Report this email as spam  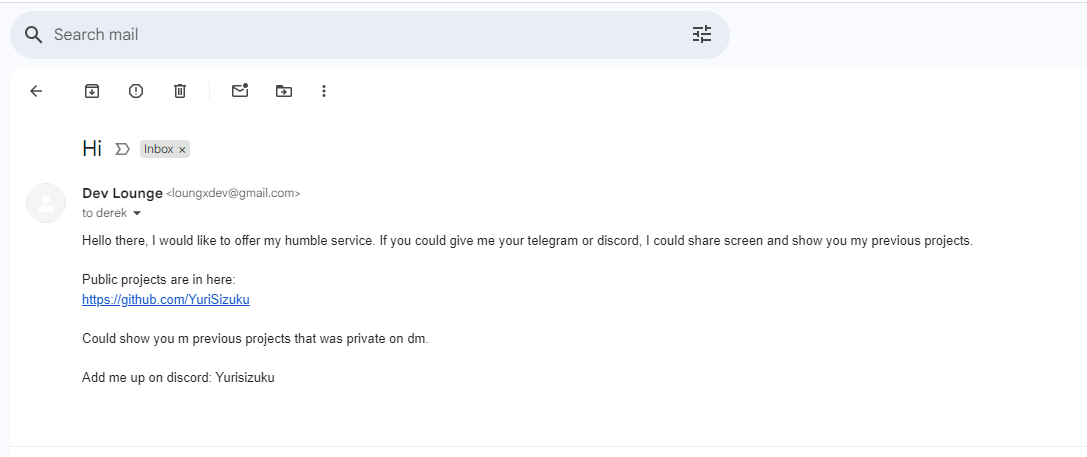point(136,91)
